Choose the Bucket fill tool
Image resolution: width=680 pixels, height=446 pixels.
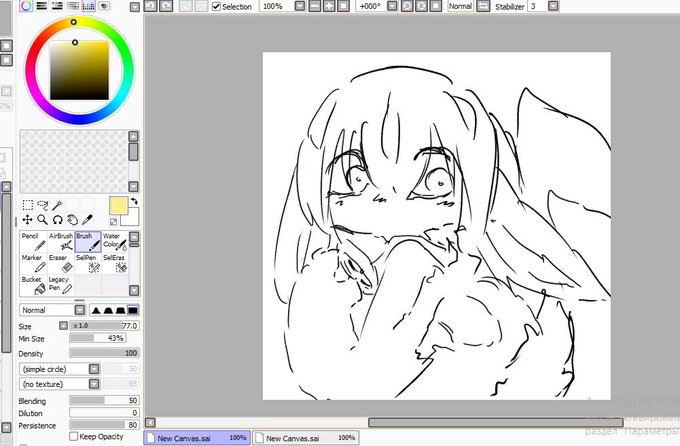click(34, 285)
